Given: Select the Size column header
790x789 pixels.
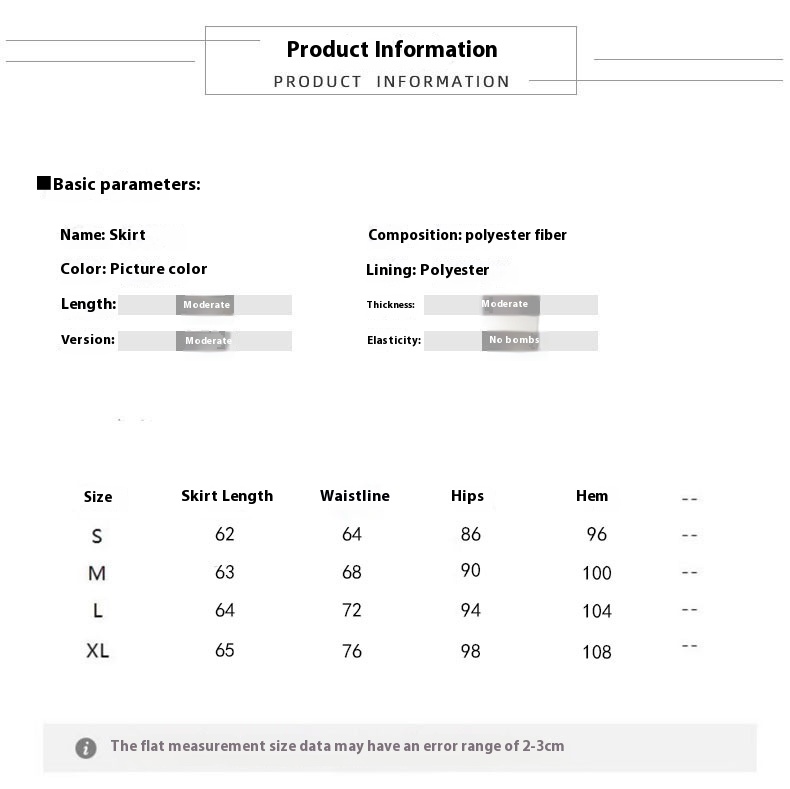Looking at the screenshot, I should (x=98, y=497).
